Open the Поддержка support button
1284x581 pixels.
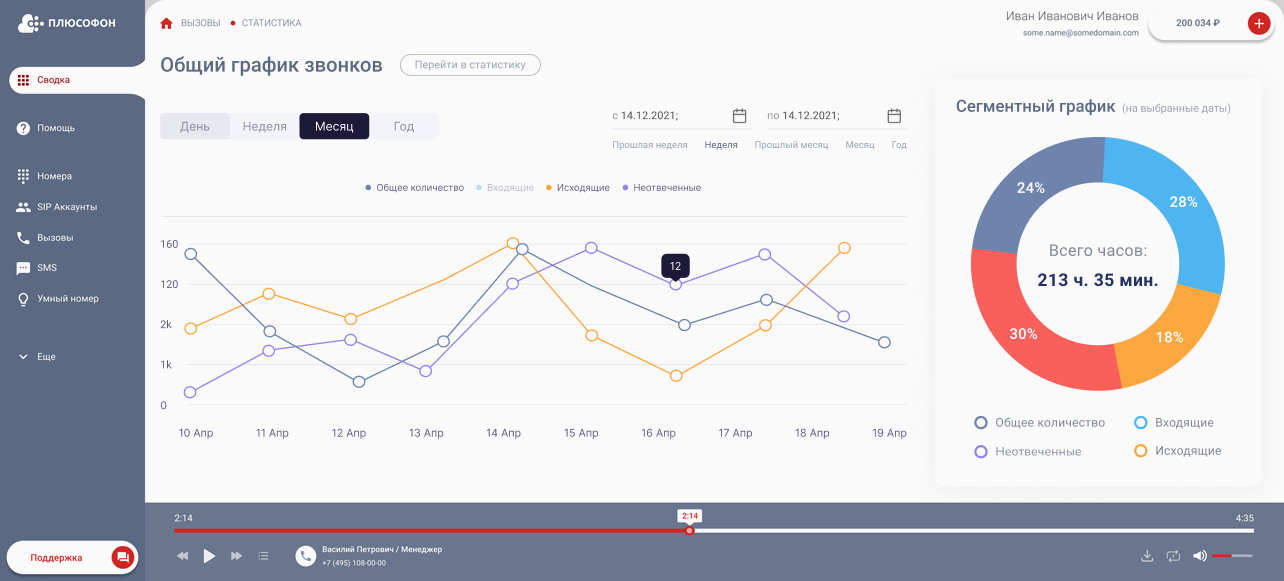pos(72,557)
